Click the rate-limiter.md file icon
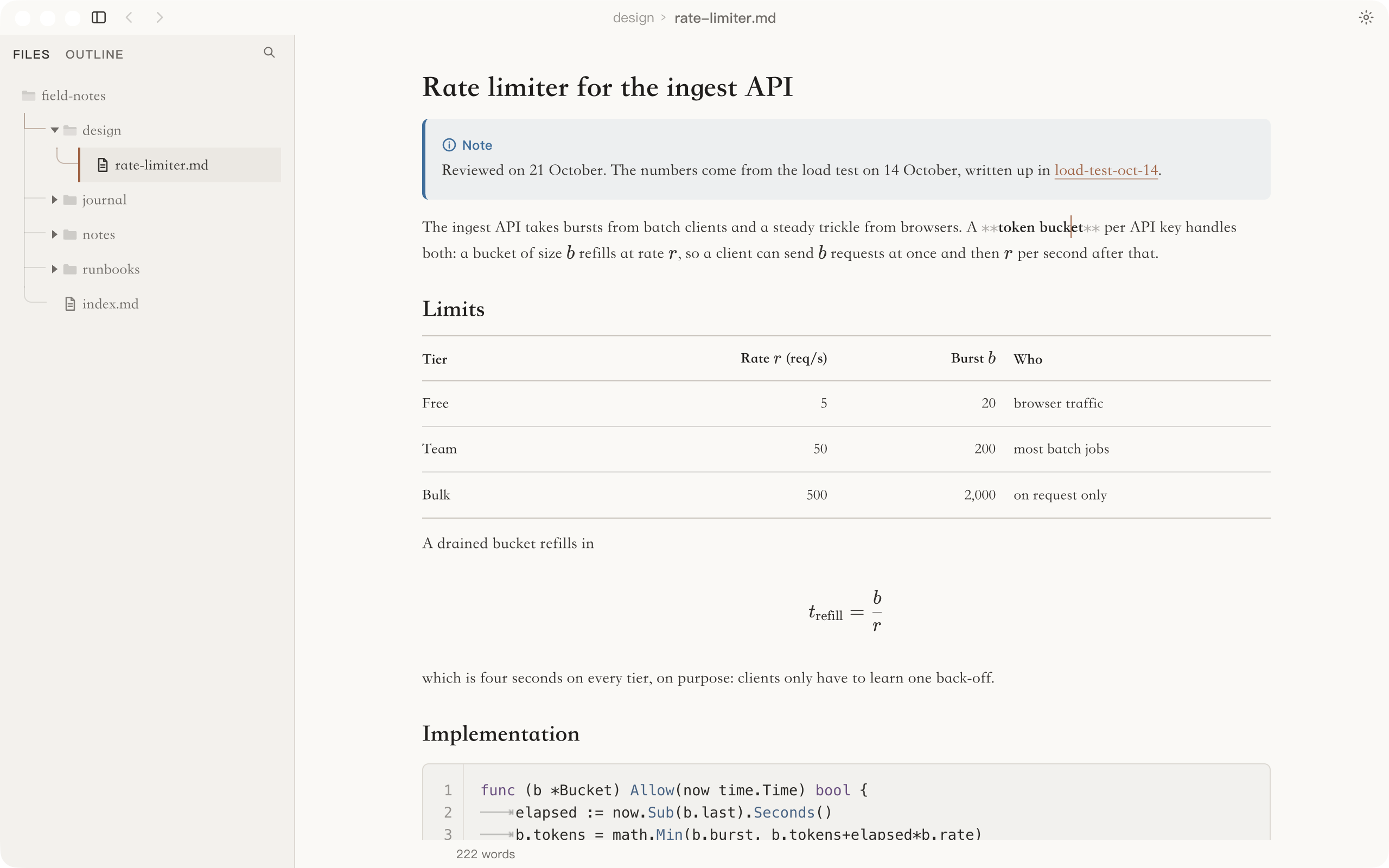1389x868 pixels. click(x=103, y=165)
